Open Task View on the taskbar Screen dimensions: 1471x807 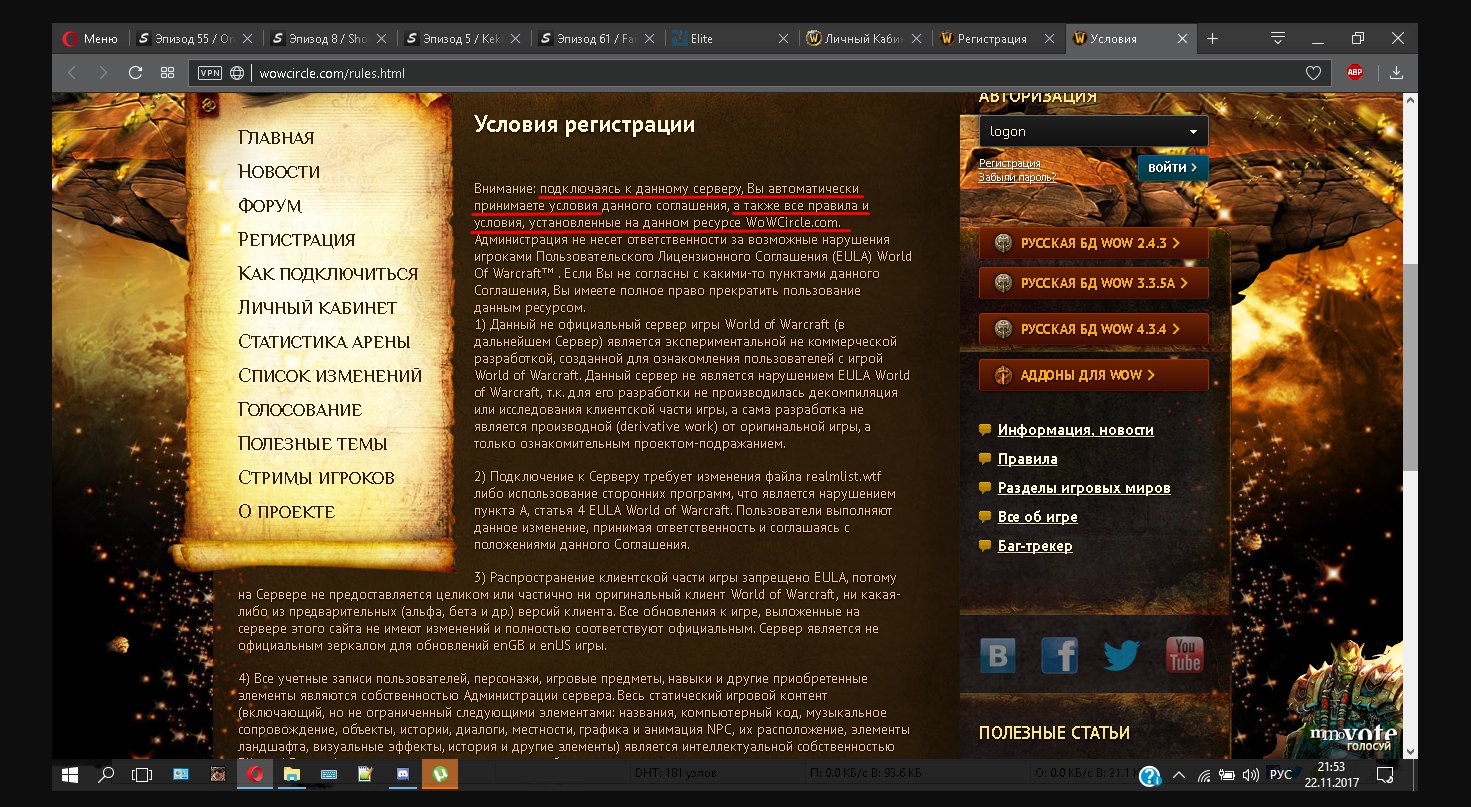(x=142, y=774)
